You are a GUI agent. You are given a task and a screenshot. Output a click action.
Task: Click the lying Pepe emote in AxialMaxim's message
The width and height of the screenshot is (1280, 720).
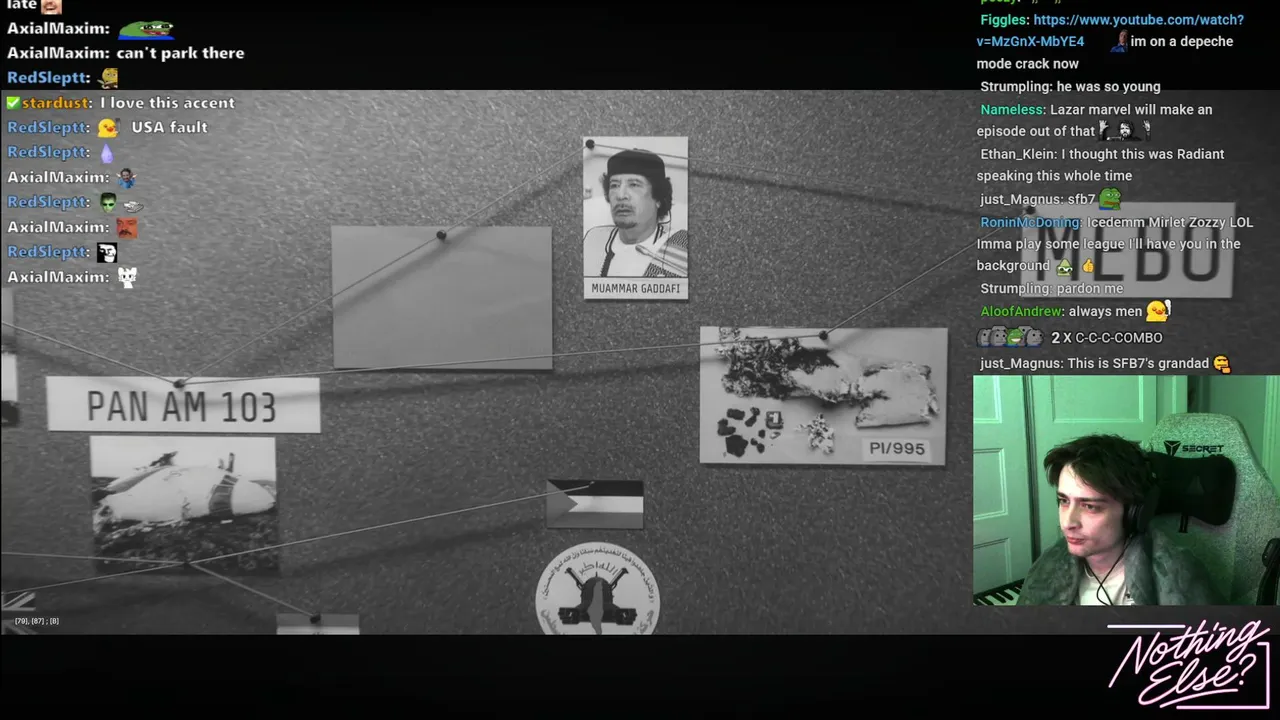[x=146, y=28]
